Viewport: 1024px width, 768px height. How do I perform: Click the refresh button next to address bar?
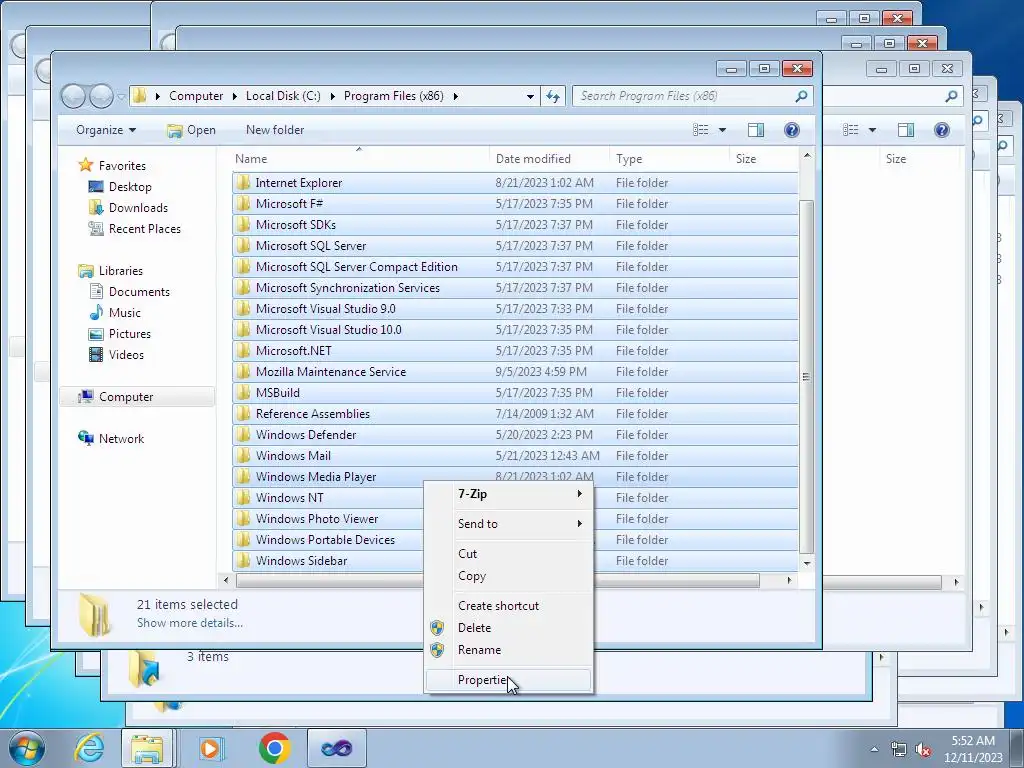point(553,97)
